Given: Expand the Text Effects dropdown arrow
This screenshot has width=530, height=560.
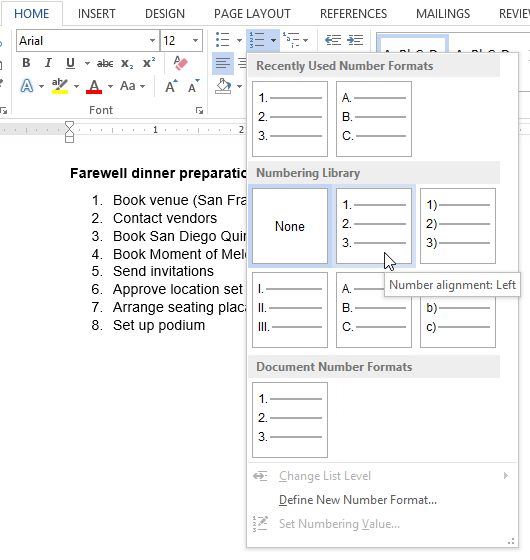Looking at the screenshot, I should [41, 86].
